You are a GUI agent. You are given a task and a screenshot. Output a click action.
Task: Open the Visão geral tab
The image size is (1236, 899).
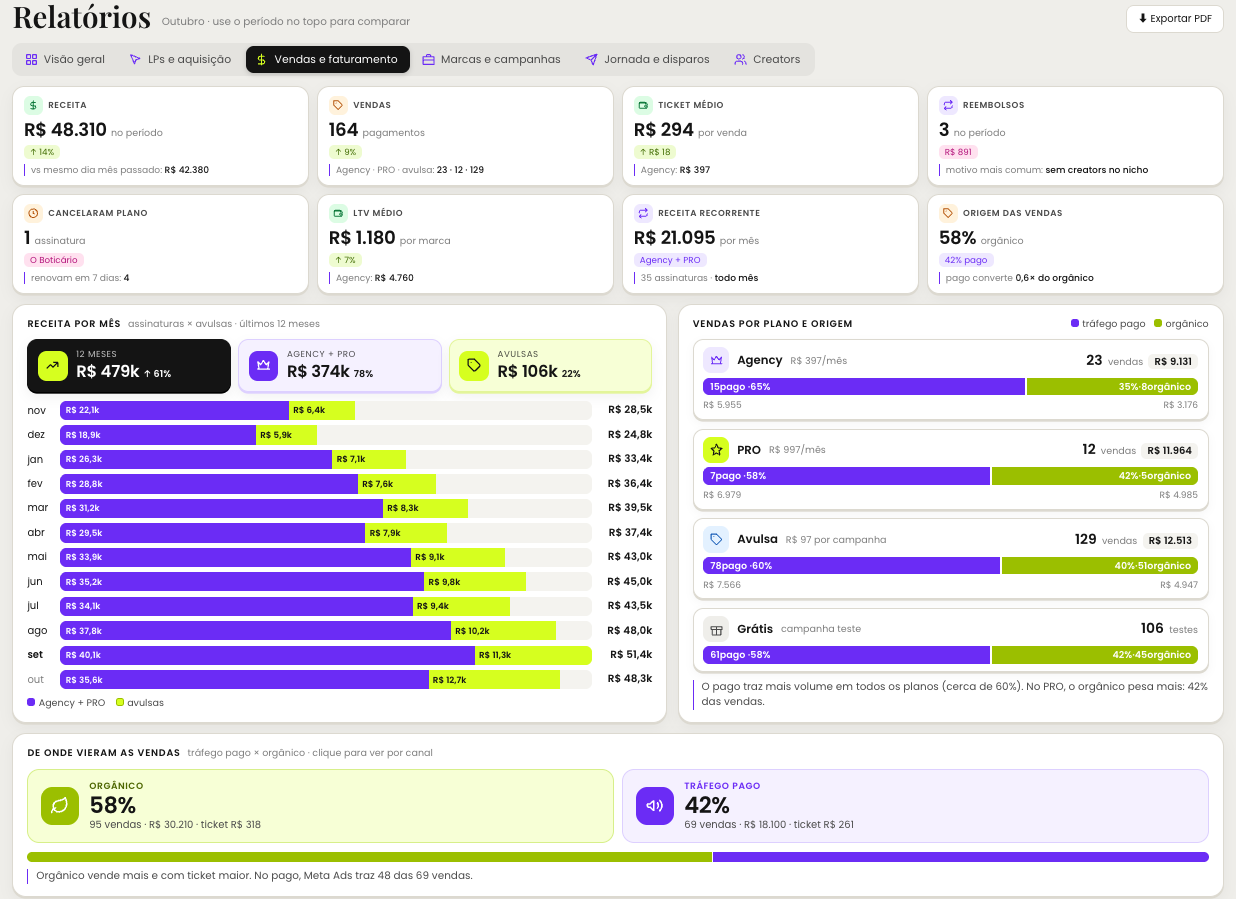pos(65,60)
